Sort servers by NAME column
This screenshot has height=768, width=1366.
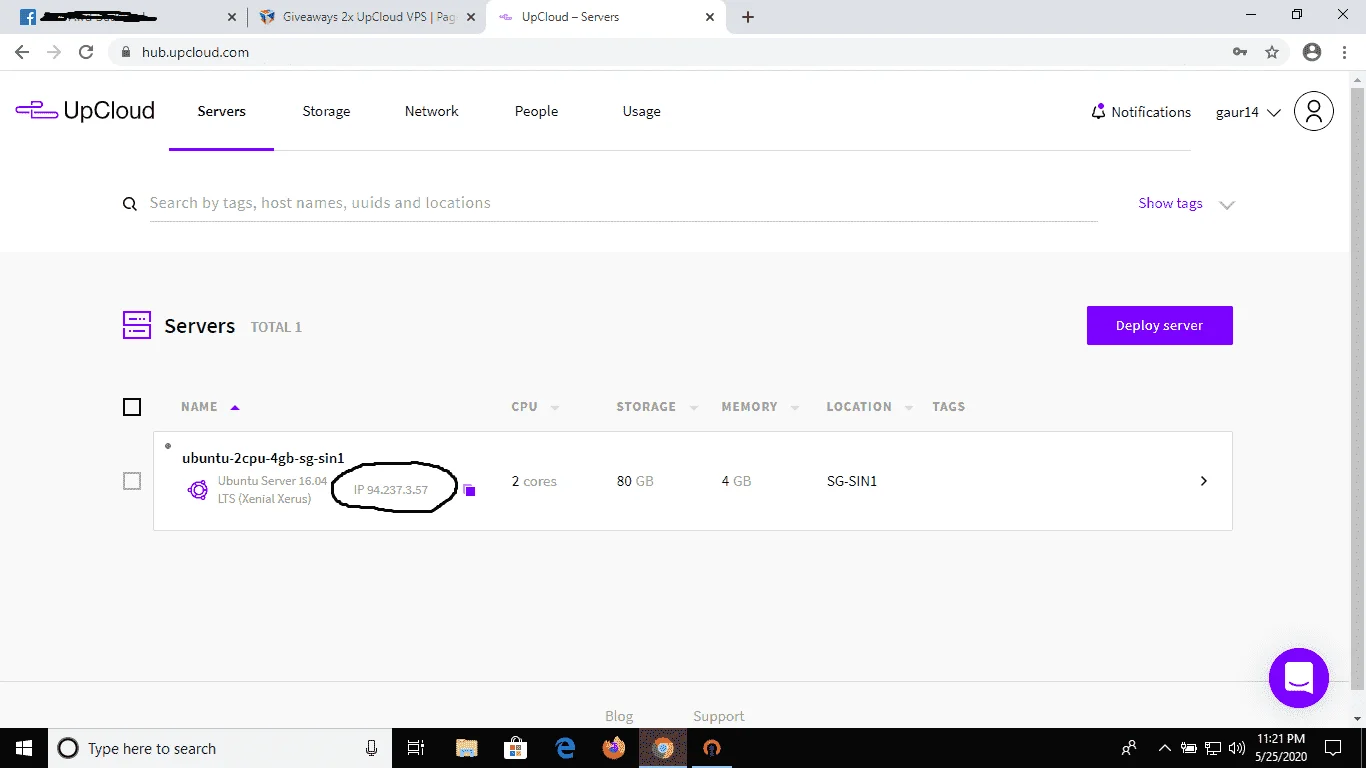(x=210, y=407)
